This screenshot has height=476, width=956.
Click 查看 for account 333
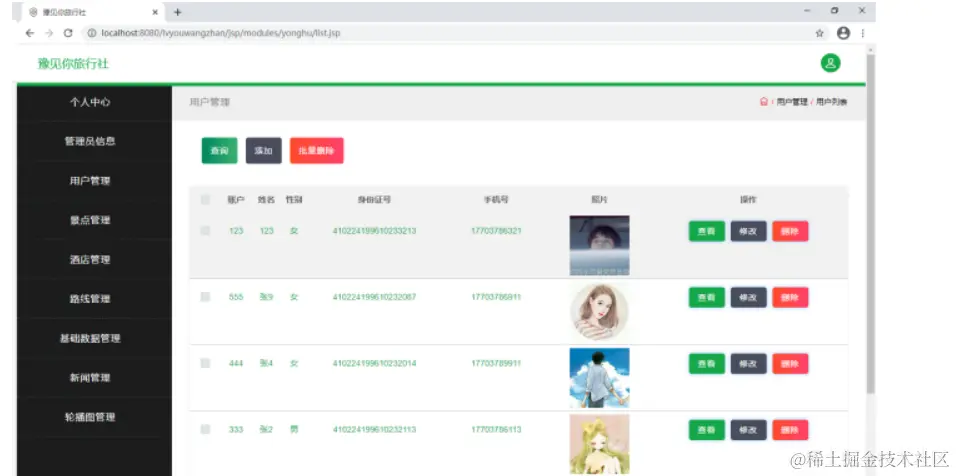(x=707, y=430)
